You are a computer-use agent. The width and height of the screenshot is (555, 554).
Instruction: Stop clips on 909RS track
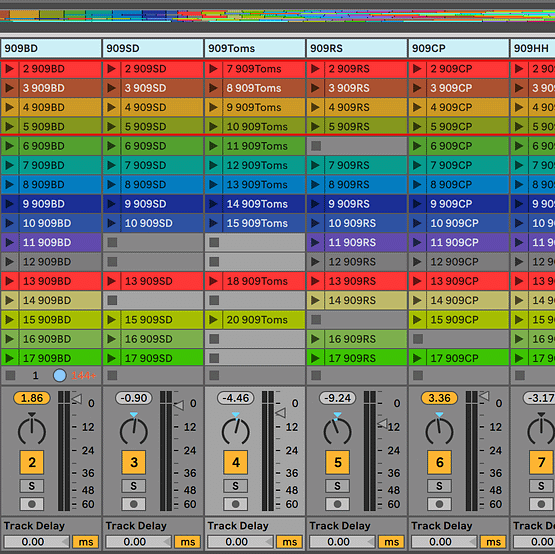pyautogui.click(x=316, y=375)
